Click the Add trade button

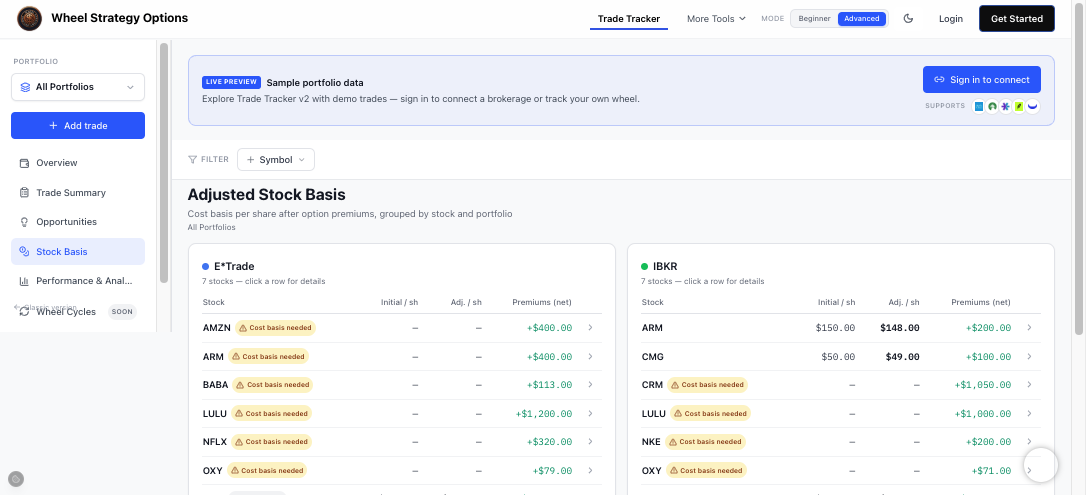[78, 125]
